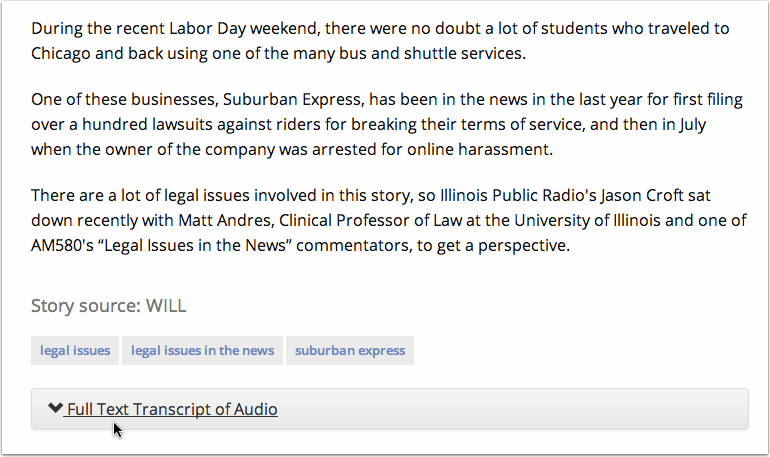Open the 'legal issues in the news' tag
770x457 pixels.
[202, 350]
